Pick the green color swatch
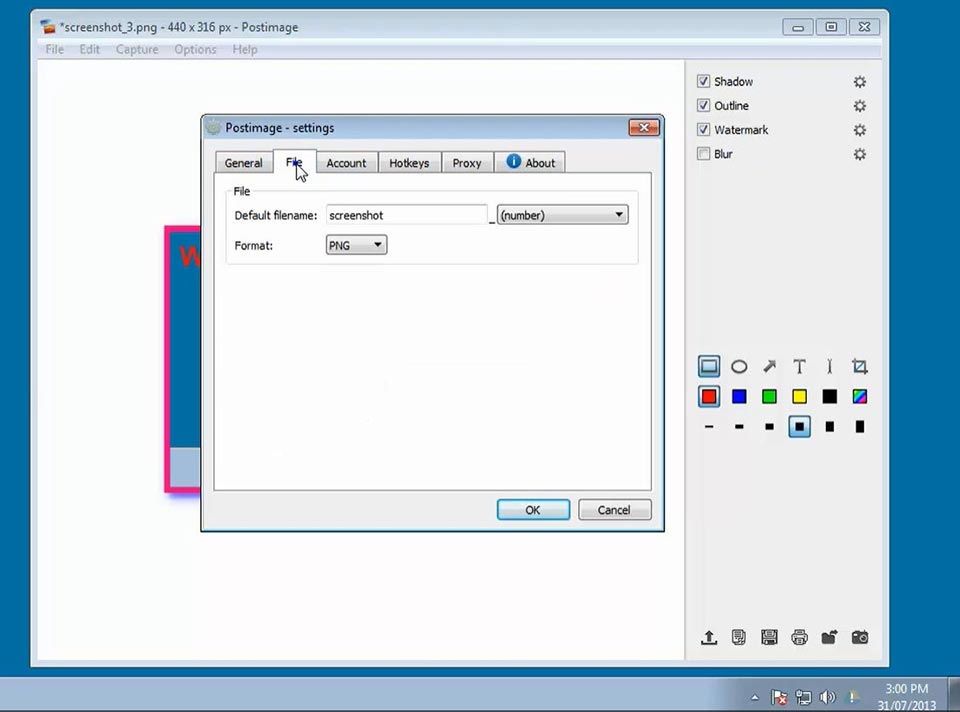 (x=769, y=397)
